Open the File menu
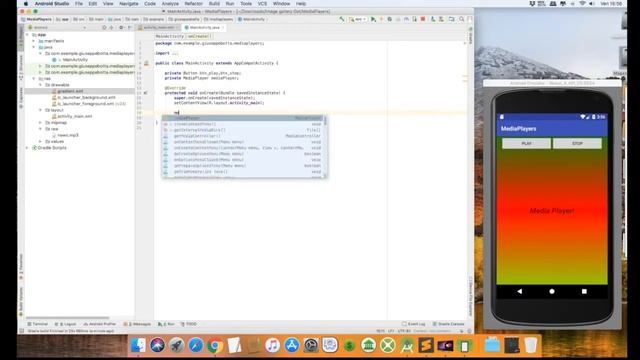The width and height of the screenshot is (640, 360). (78, 4)
